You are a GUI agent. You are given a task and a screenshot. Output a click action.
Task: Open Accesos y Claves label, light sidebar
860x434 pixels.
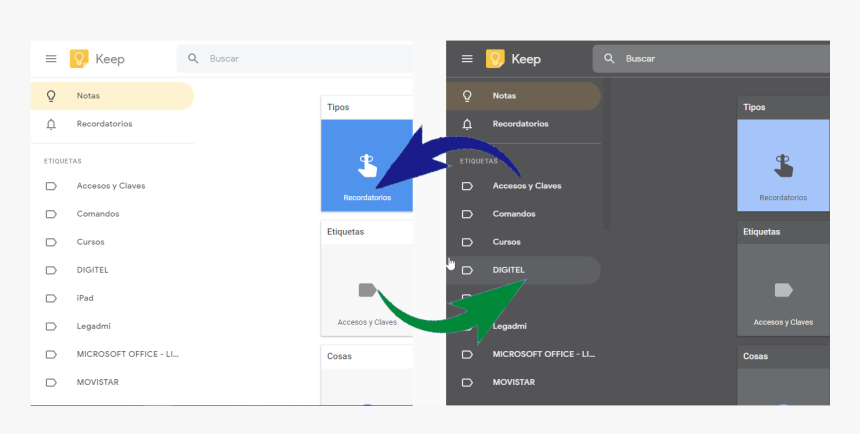[x=112, y=186]
